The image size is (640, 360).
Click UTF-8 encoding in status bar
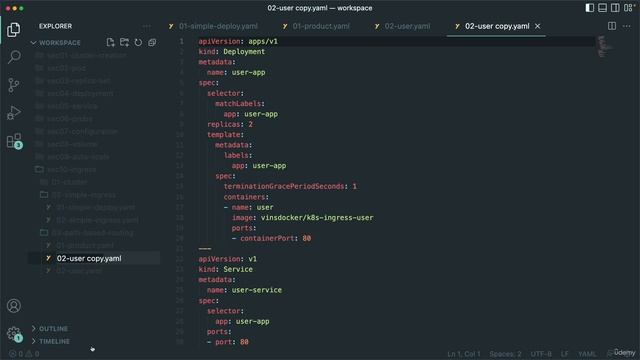(x=541, y=354)
